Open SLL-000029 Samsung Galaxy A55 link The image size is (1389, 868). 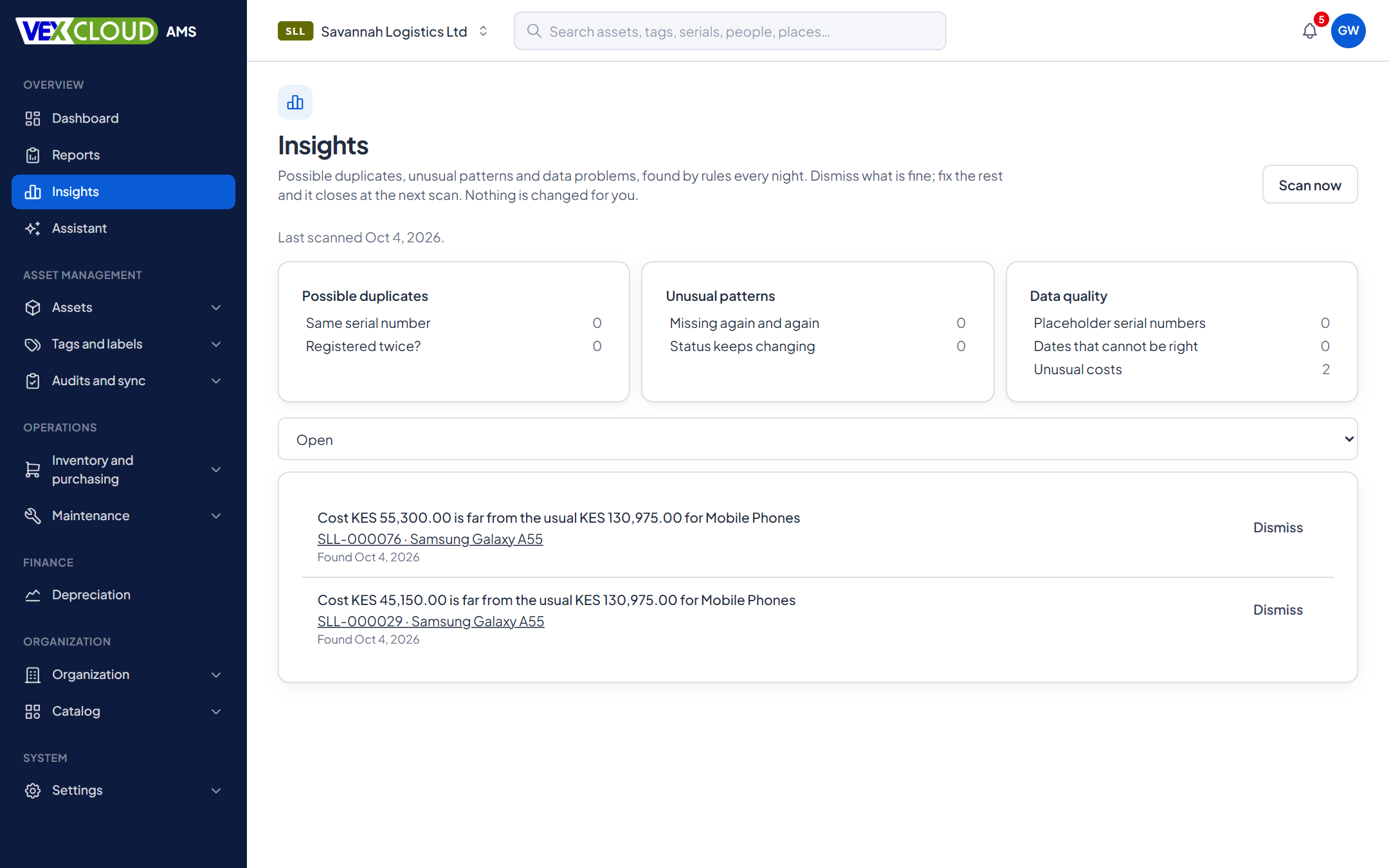430,621
